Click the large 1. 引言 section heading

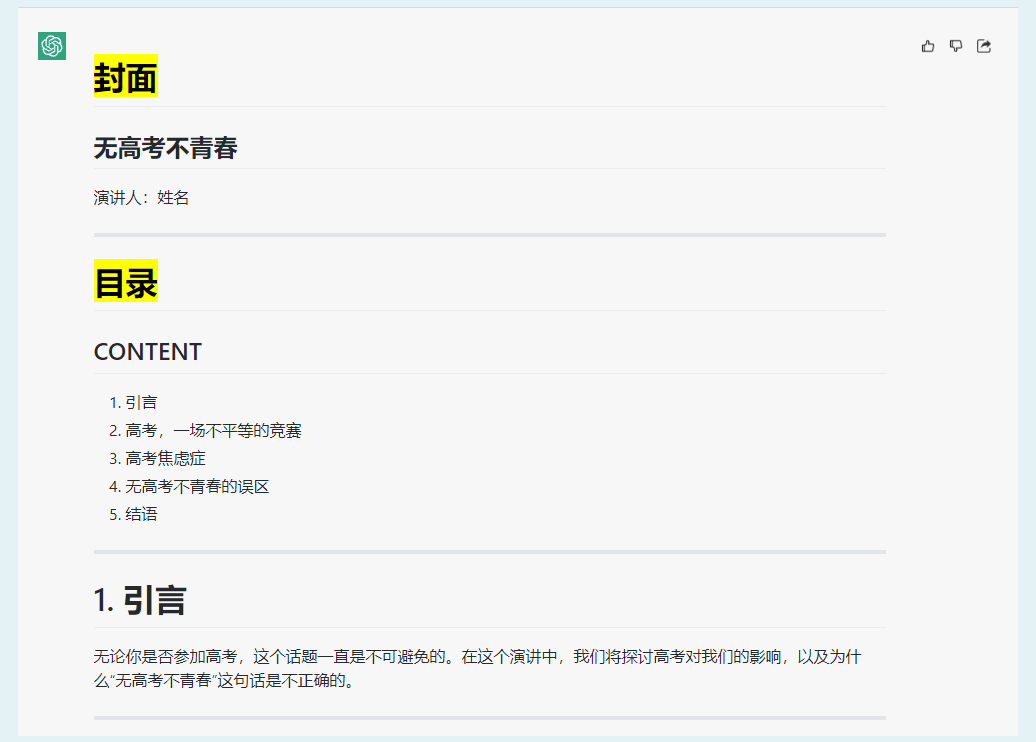click(x=139, y=600)
